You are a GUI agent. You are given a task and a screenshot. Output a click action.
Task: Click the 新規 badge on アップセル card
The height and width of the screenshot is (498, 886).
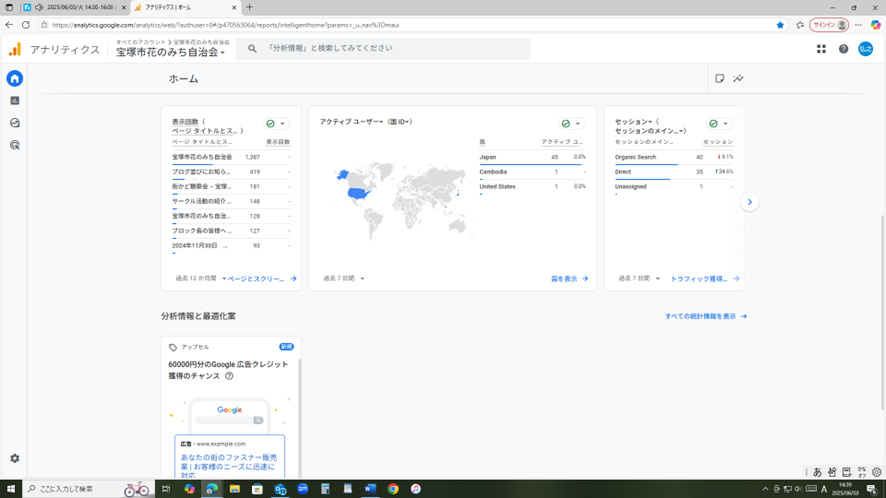[x=286, y=347]
